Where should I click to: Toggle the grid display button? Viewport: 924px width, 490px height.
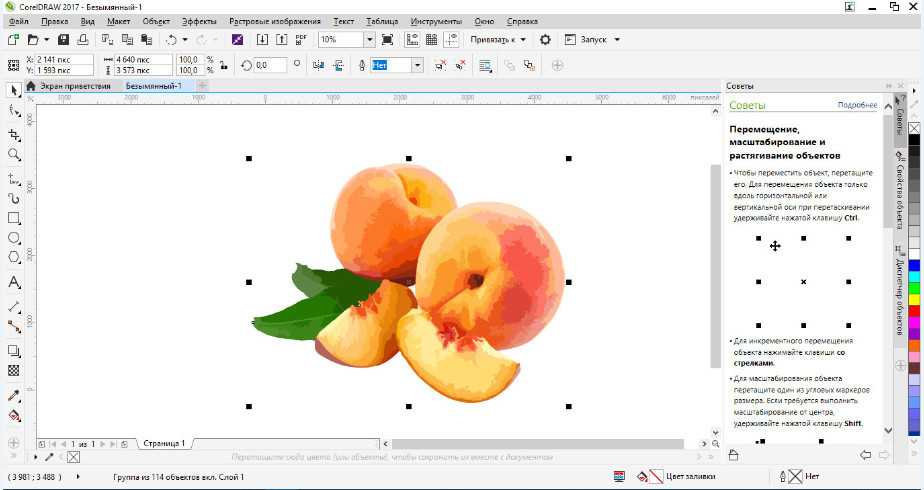(431, 40)
